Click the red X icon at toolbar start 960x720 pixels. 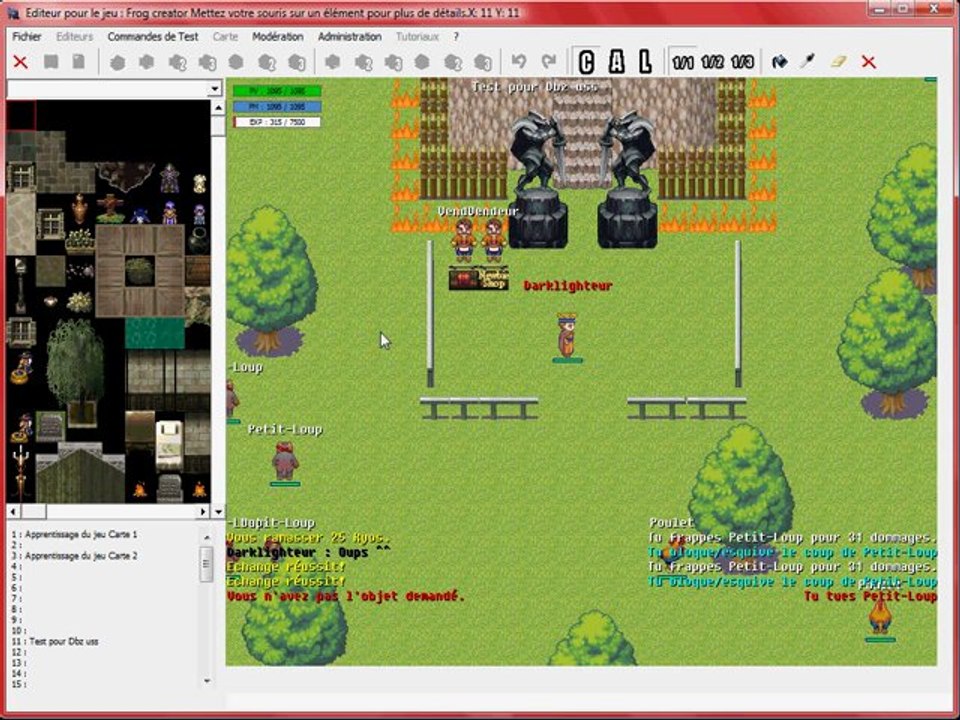tap(21, 62)
